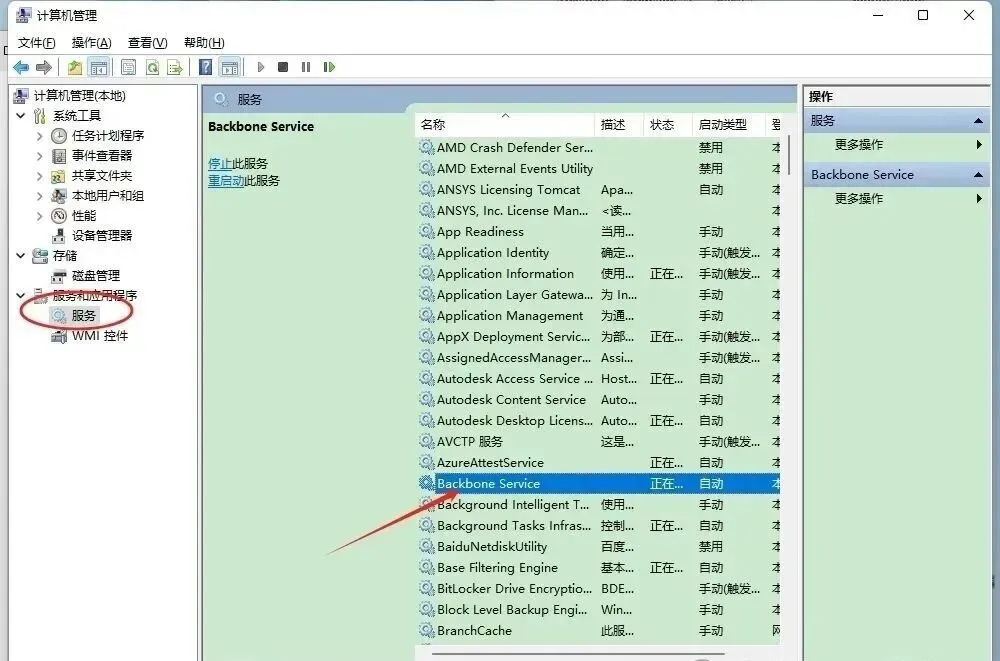Open the 文件(F) menu
The image size is (1000, 661).
(x=36, y=43)
